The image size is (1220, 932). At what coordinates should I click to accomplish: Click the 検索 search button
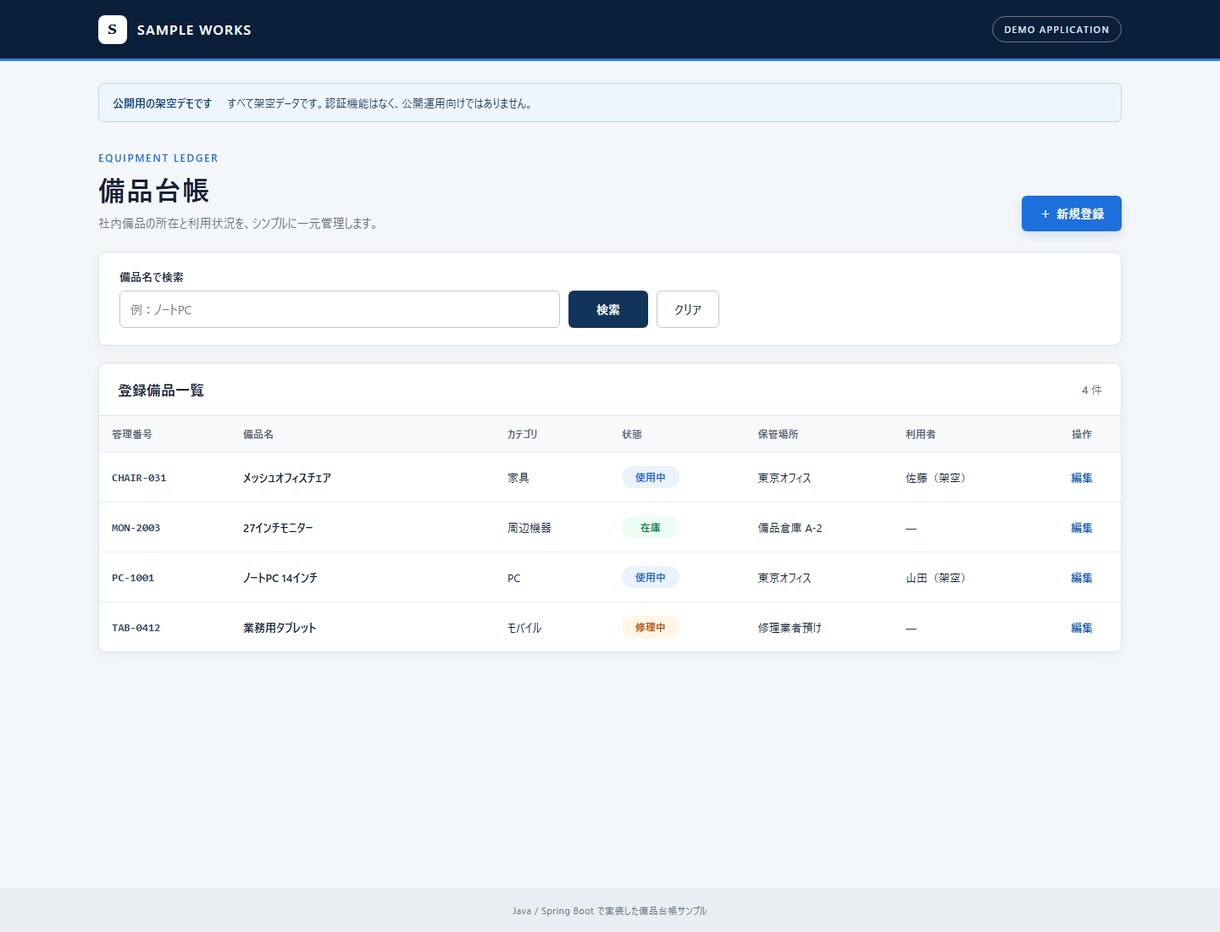pos(608,309)
